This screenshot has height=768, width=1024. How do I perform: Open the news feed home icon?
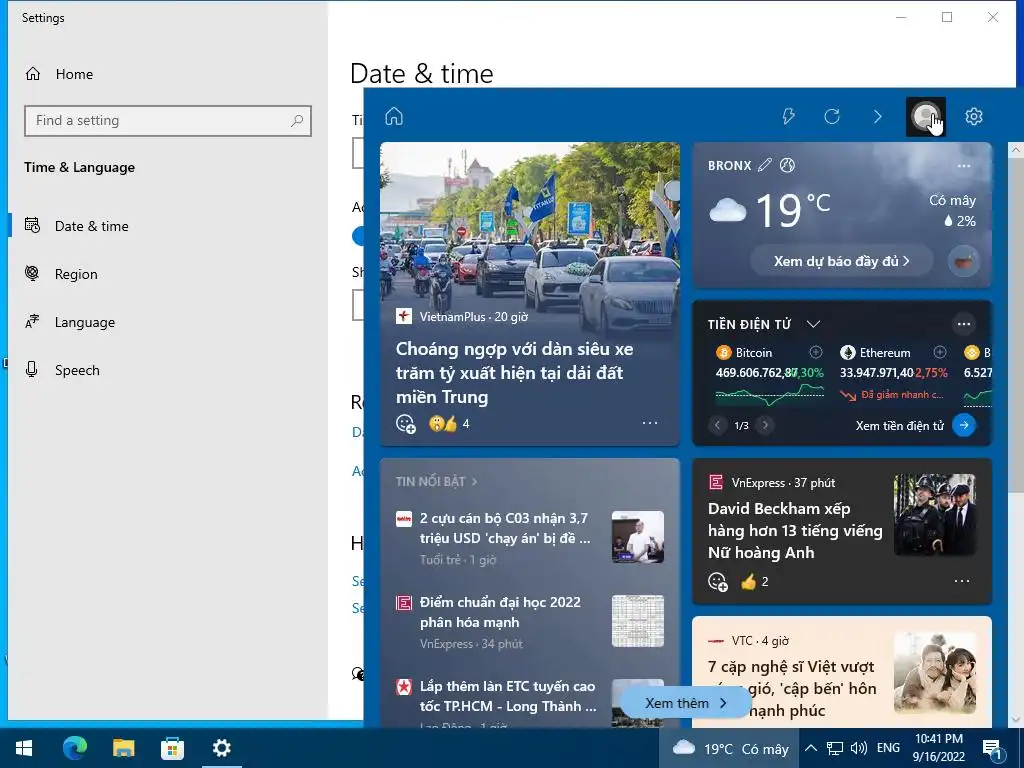tap(394, 116)
